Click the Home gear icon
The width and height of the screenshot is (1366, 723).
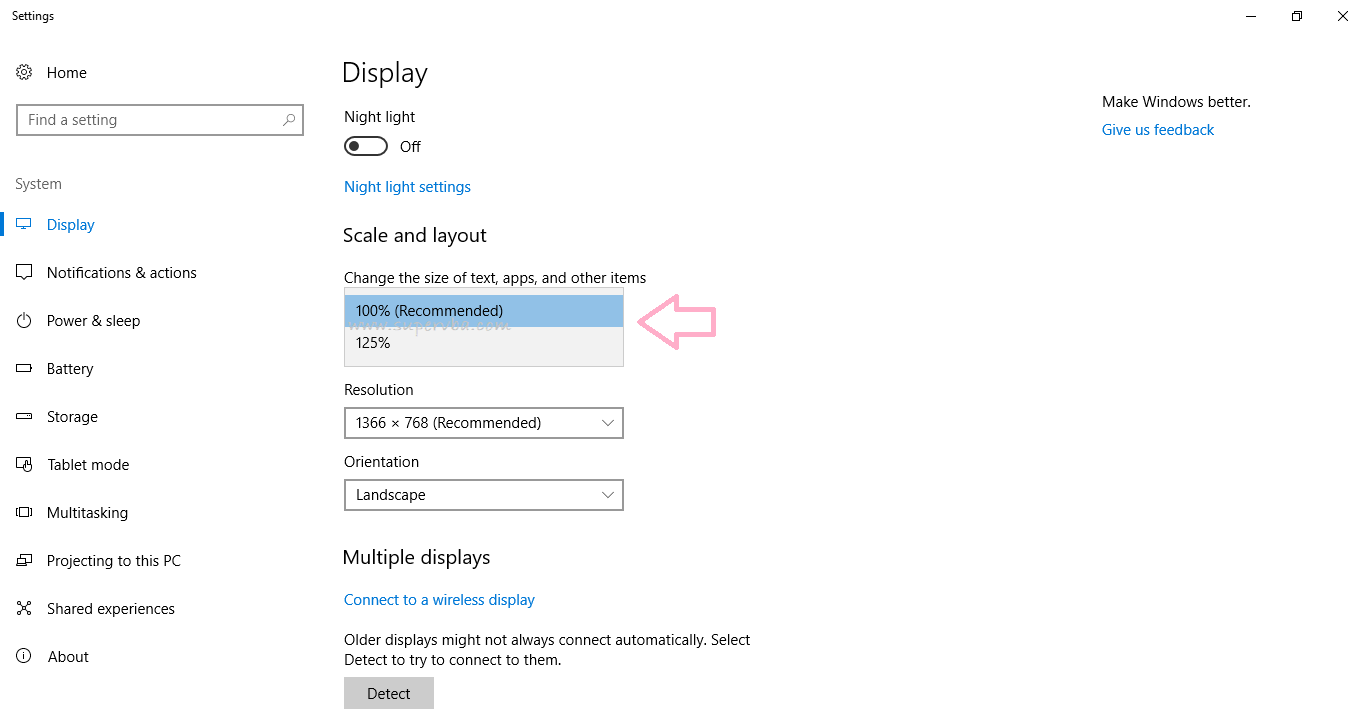pyautogui.click(x=24, y=73)
